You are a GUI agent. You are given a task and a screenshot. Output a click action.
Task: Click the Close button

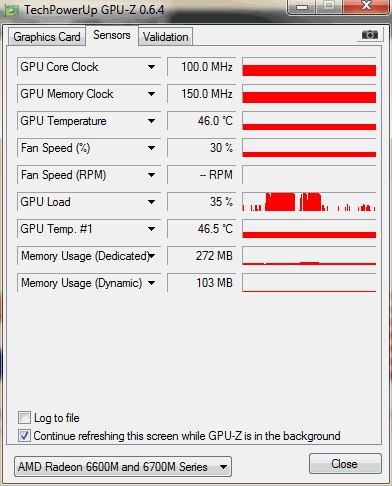tap(345, 464)
